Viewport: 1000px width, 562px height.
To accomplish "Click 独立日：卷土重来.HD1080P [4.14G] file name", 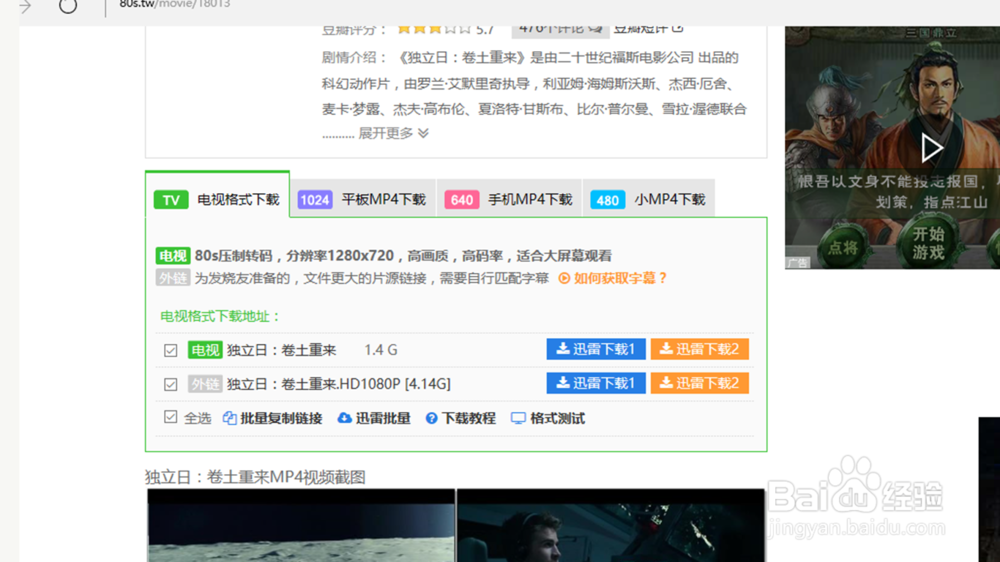I will (x=339, y=384).
